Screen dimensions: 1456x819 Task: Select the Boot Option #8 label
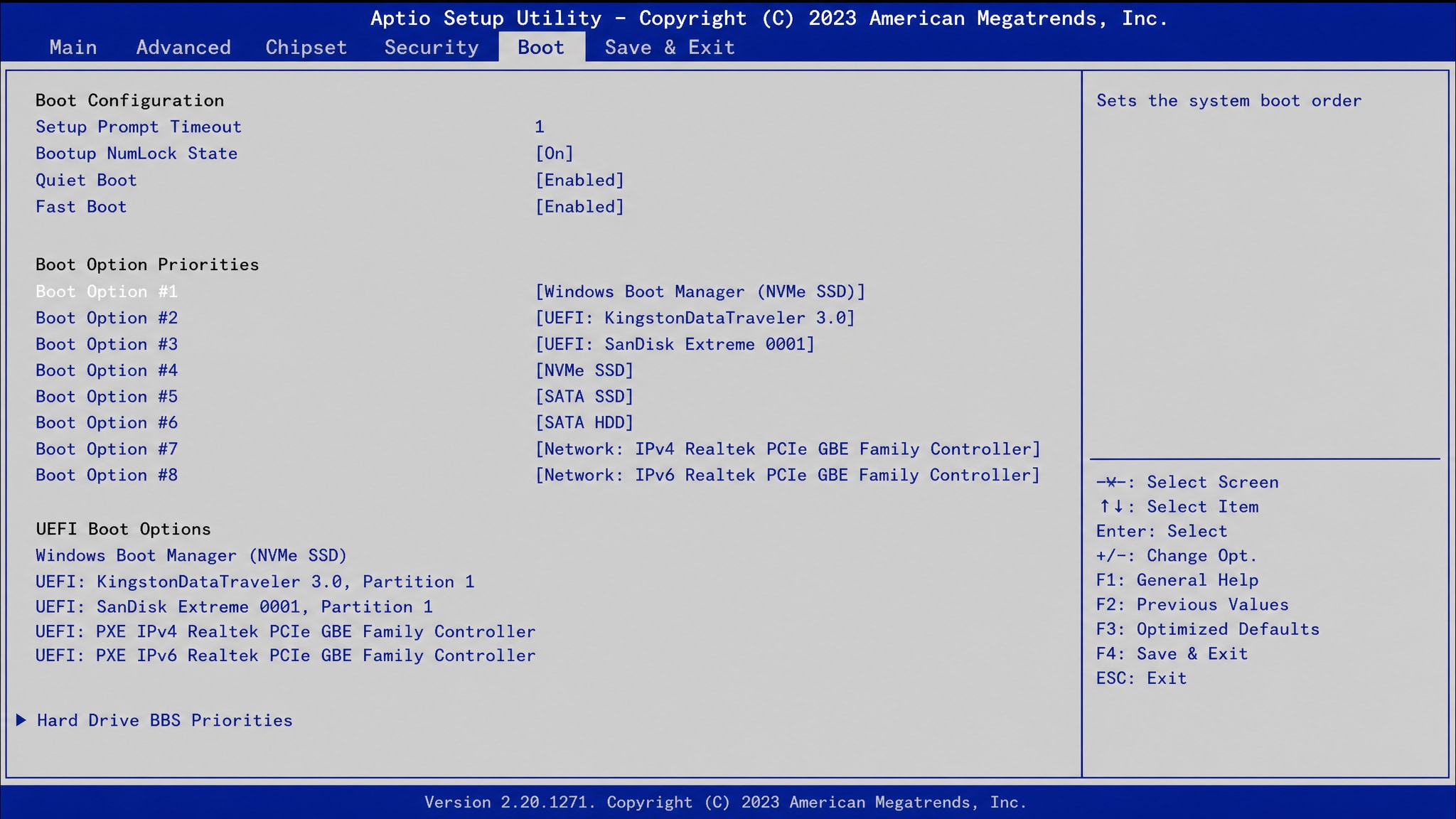click(x=107, y=475)
